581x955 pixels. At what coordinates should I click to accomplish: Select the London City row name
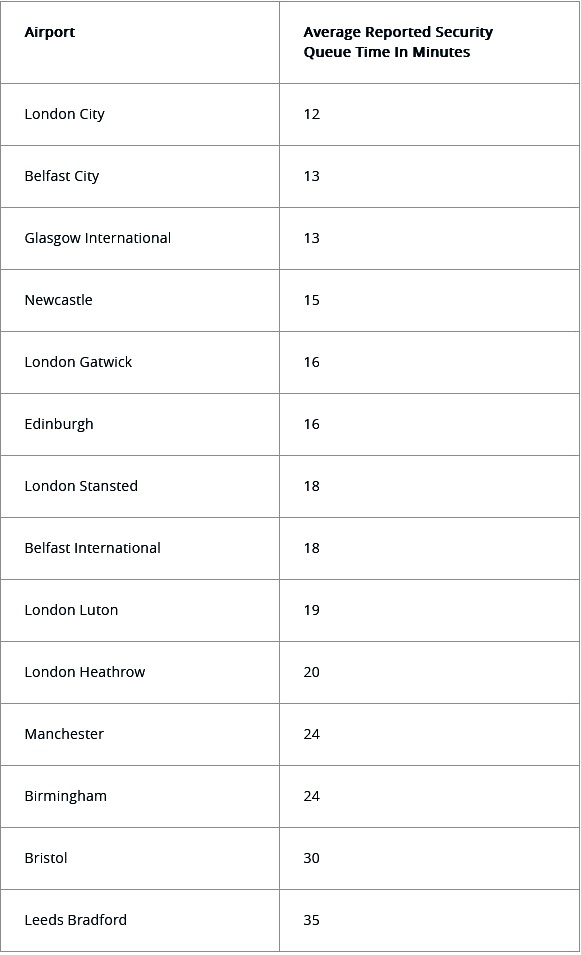coord(65,115)
